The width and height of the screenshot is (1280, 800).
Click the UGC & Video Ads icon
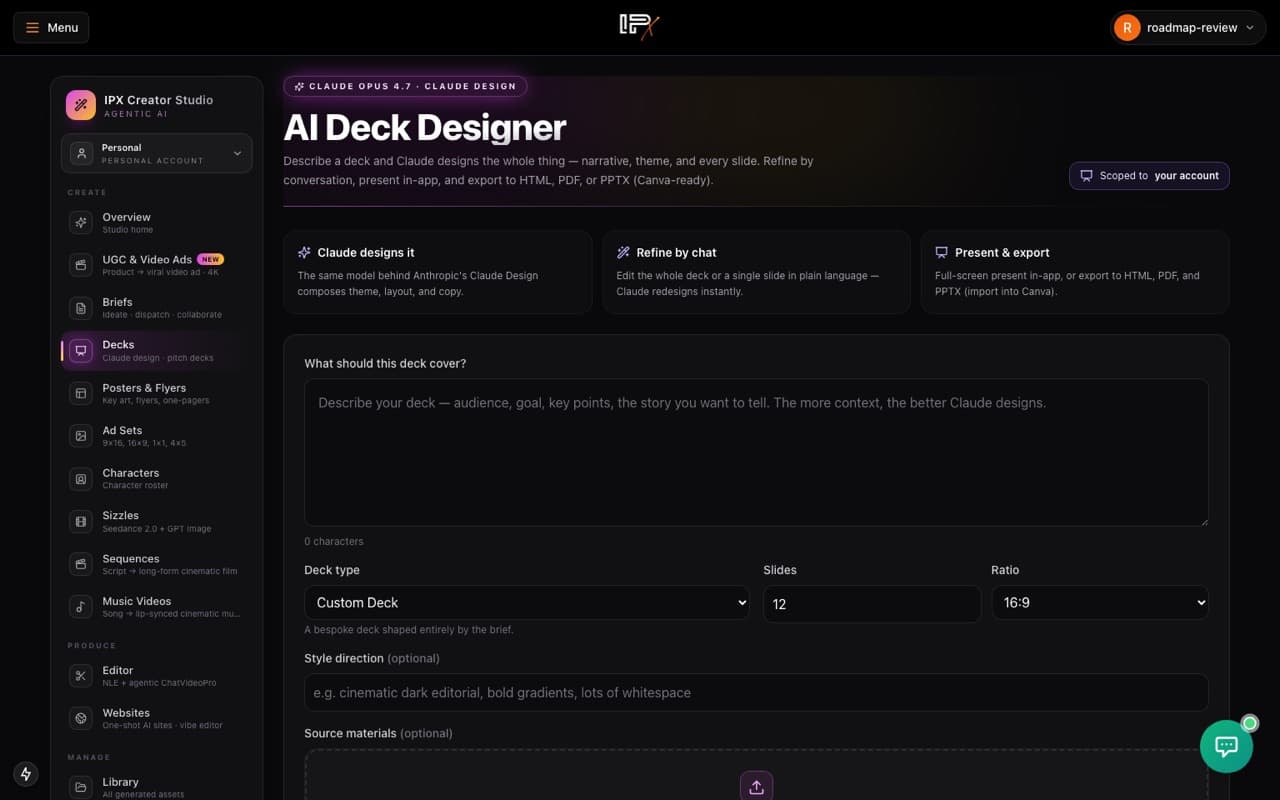81,265
